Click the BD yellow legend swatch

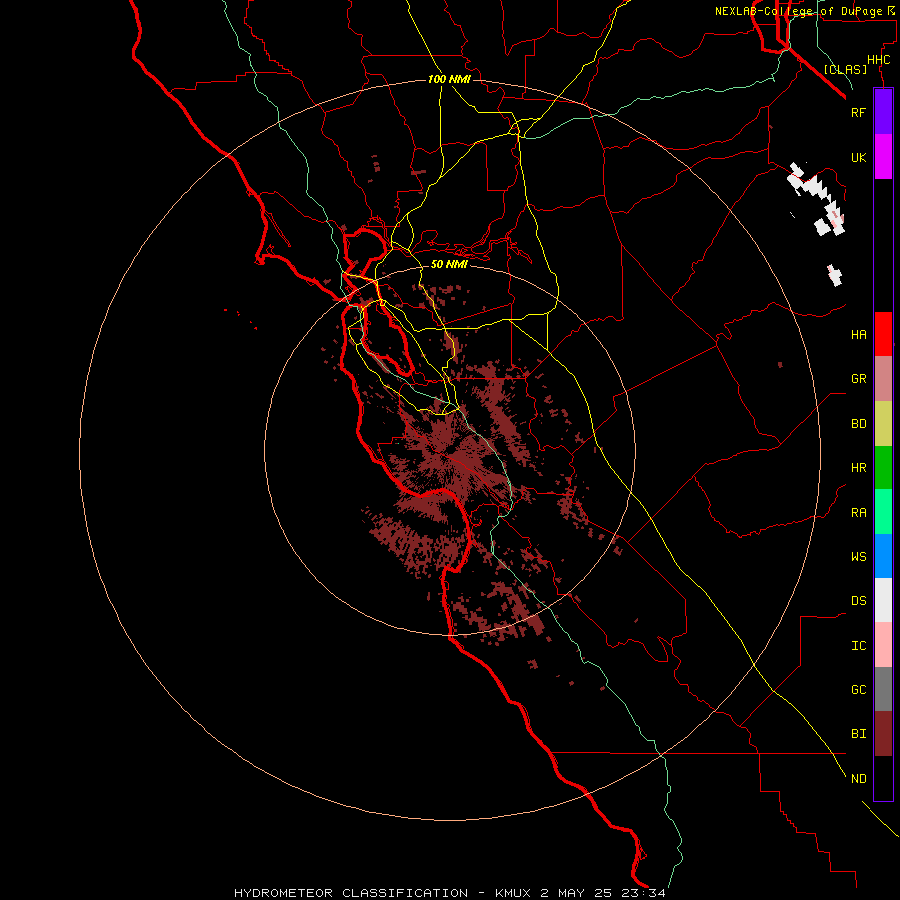tap(883, 424)
